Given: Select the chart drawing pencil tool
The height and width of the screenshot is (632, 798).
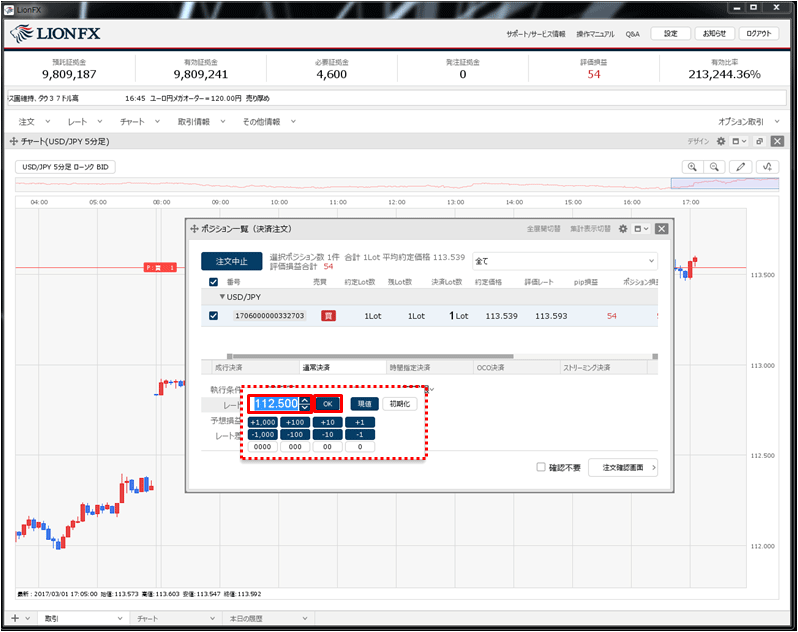Looking at the screenshot, I should pos(740,167).
